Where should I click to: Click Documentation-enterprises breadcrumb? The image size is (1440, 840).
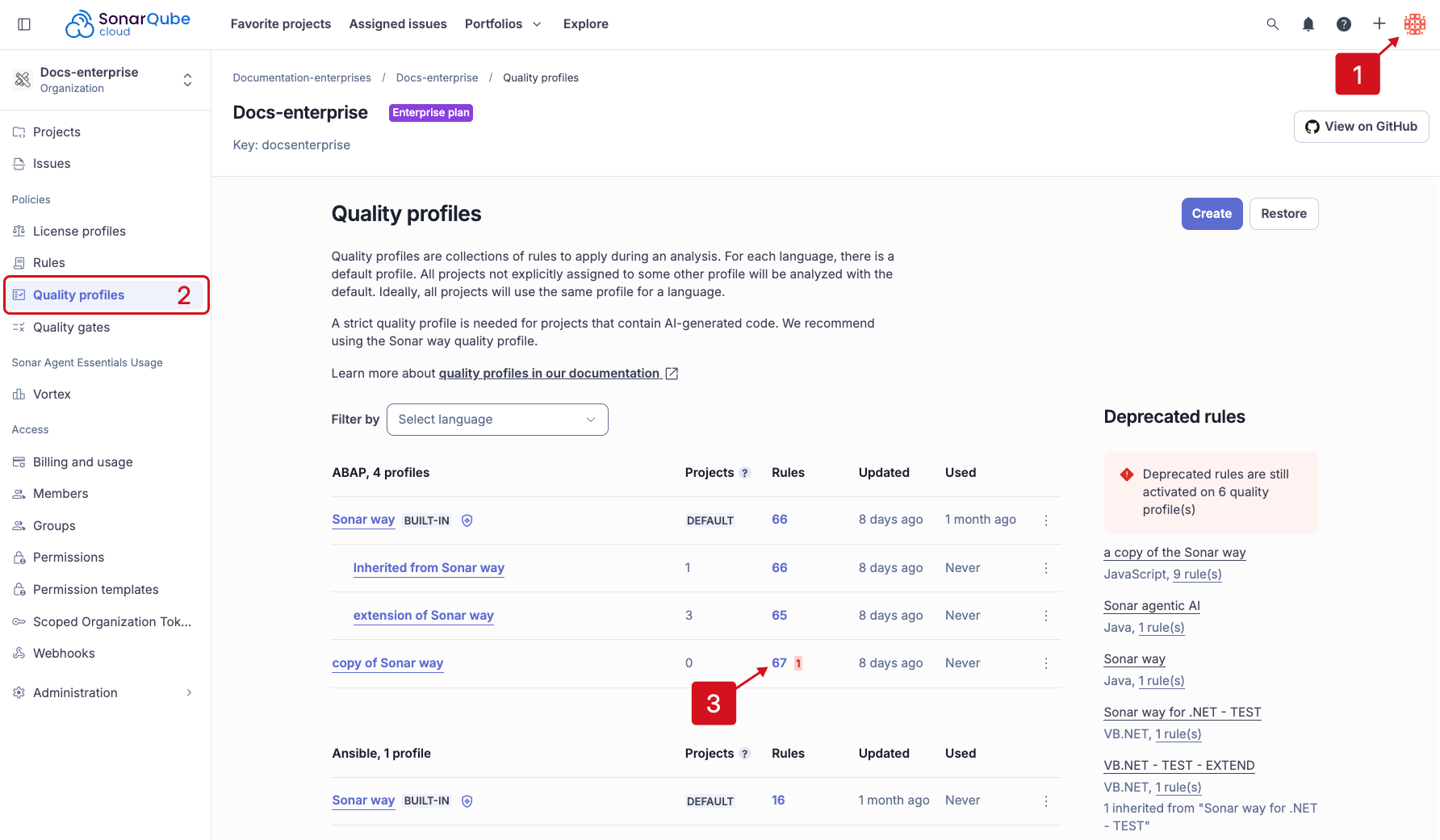(x=302, y=78)
